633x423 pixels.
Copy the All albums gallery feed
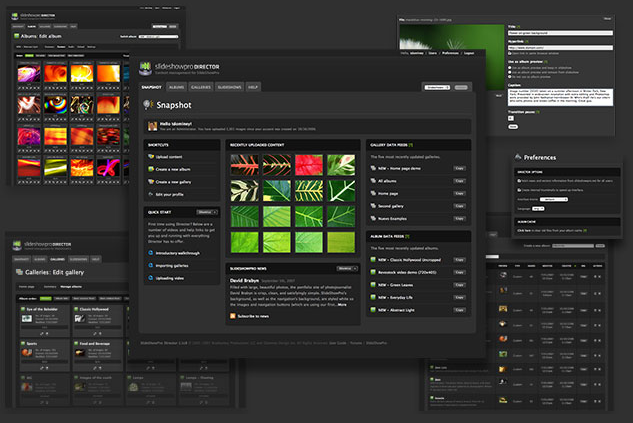[459, 181]
